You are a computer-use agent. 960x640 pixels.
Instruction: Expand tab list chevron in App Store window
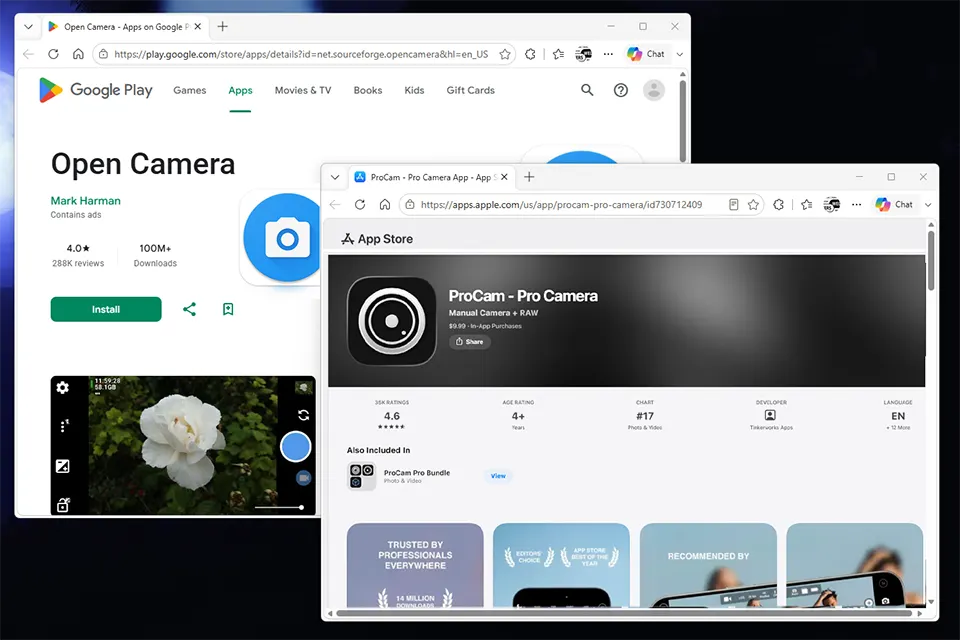point(335,177)
